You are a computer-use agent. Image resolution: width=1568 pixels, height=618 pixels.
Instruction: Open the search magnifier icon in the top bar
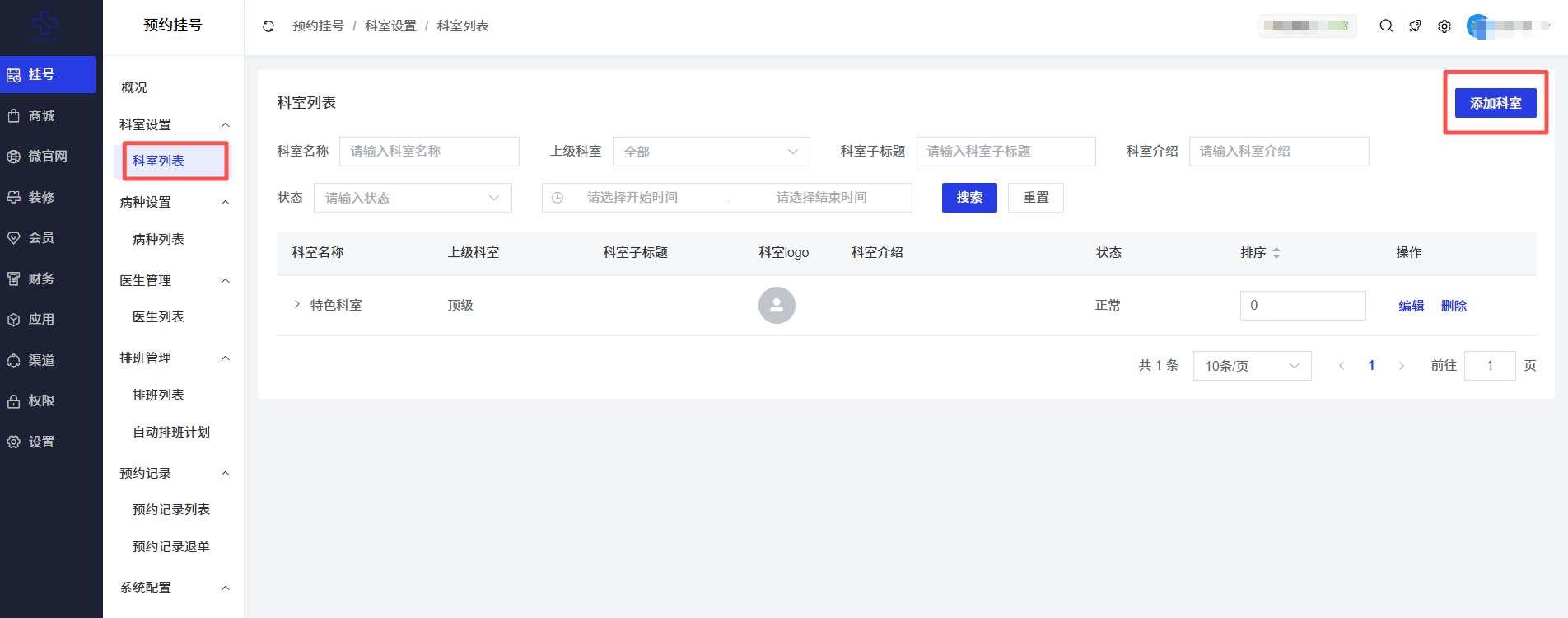point(1386,26)
